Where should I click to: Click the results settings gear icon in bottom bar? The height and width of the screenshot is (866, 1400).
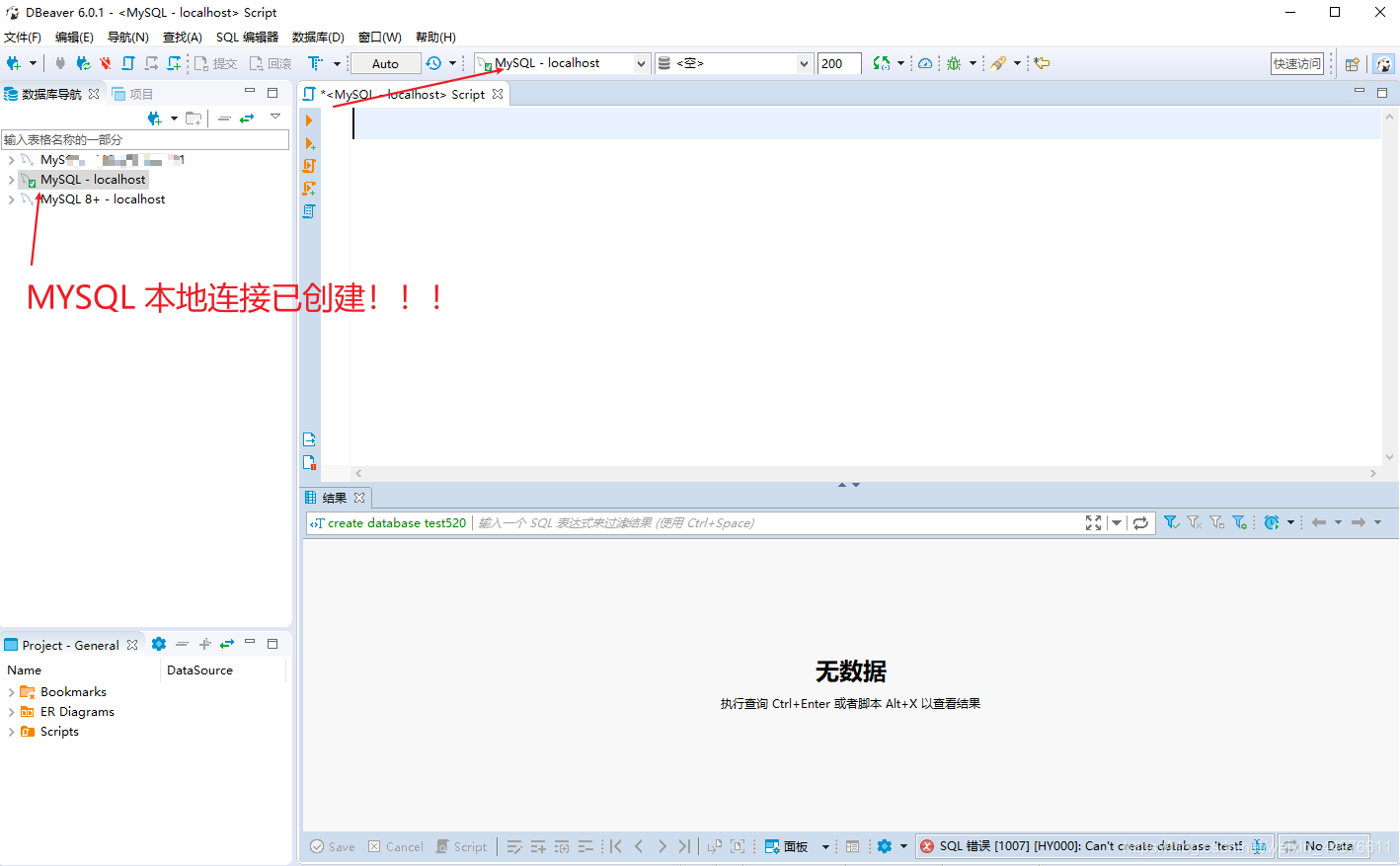click(x=885, y=846)
